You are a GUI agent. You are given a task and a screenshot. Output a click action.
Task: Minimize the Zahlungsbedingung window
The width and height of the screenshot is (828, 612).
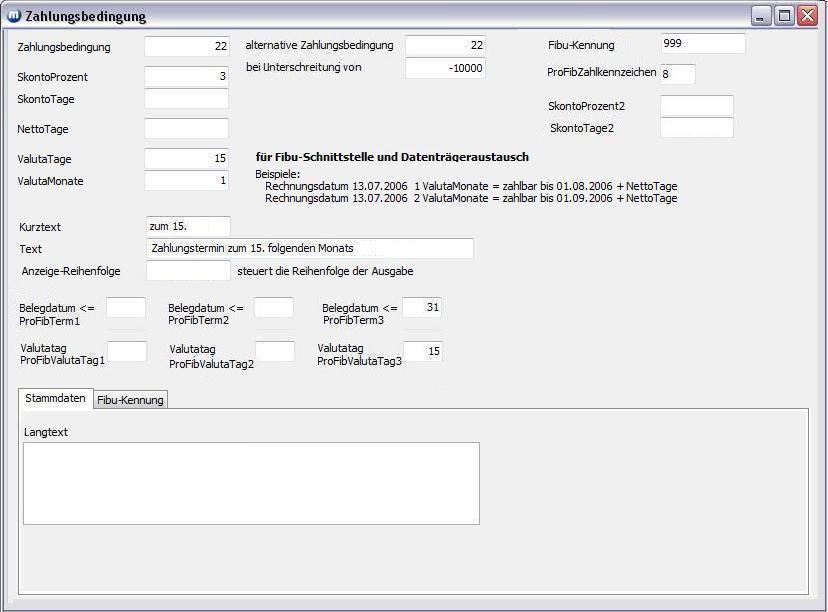(x=762, y=16)
